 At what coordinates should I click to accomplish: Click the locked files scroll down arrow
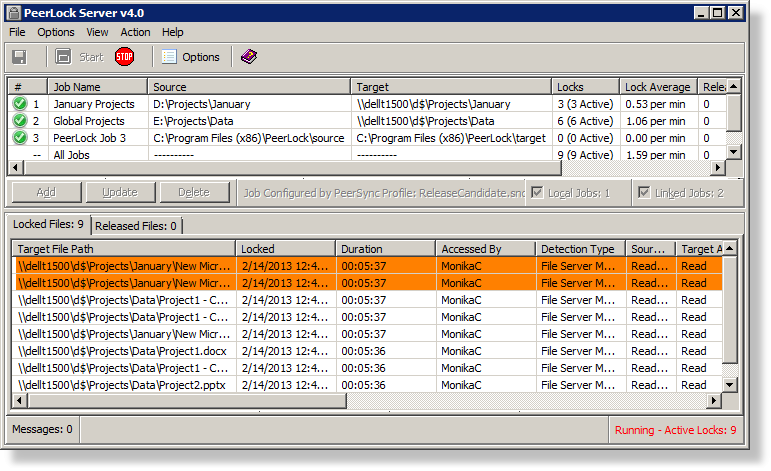pos(730,385)
